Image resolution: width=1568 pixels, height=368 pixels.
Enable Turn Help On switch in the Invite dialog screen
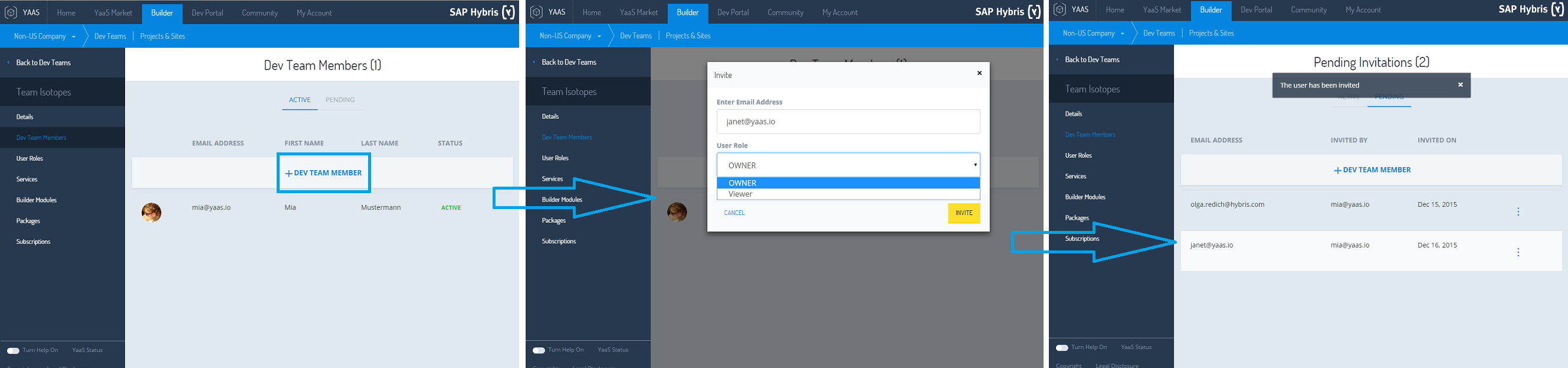[x=538, y=350]
